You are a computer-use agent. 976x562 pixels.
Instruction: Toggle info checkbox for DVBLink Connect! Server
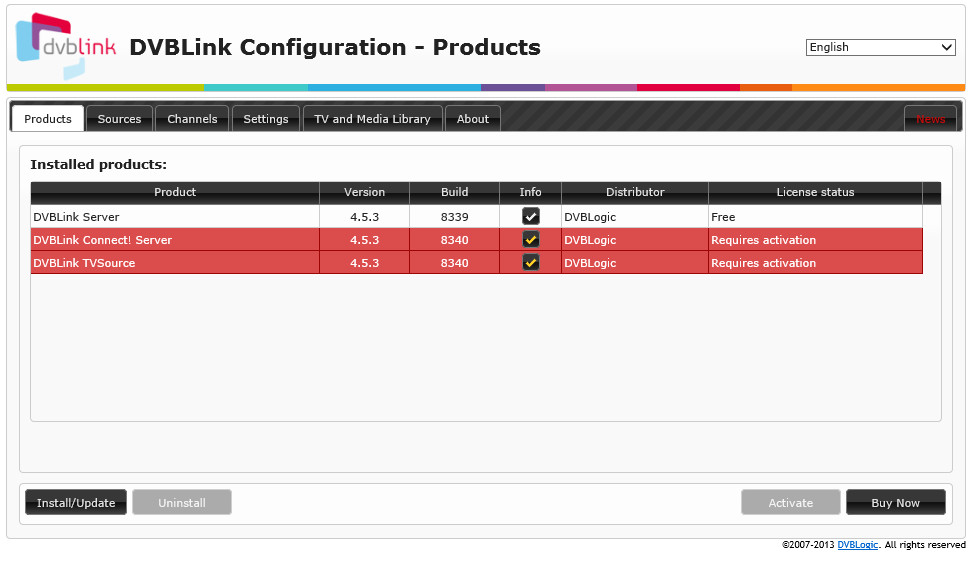(530, 240)
